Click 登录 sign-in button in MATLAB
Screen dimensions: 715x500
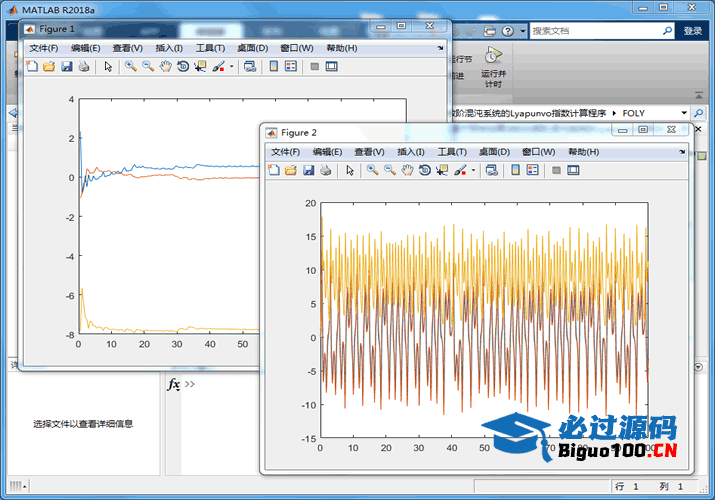[693, 31]
